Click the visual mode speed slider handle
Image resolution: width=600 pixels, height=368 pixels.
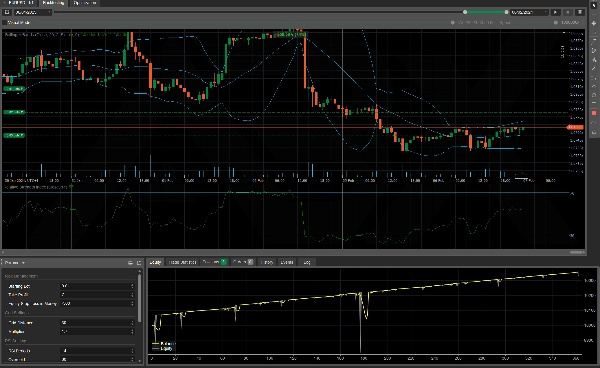453,23
